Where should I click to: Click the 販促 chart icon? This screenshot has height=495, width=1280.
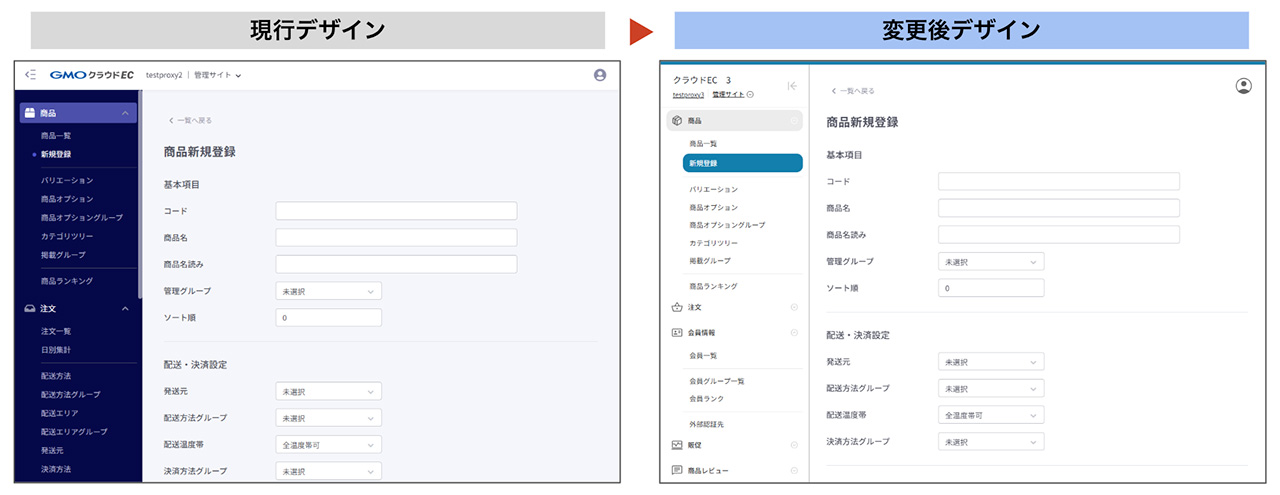point(677,445)
